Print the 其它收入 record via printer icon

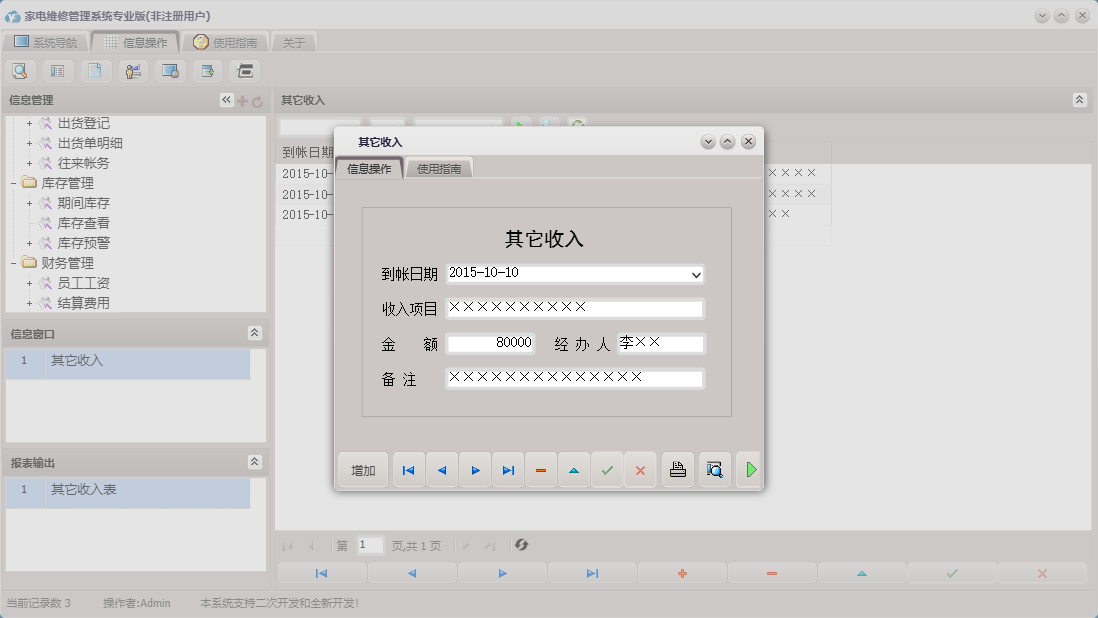(x=677, y=469)
